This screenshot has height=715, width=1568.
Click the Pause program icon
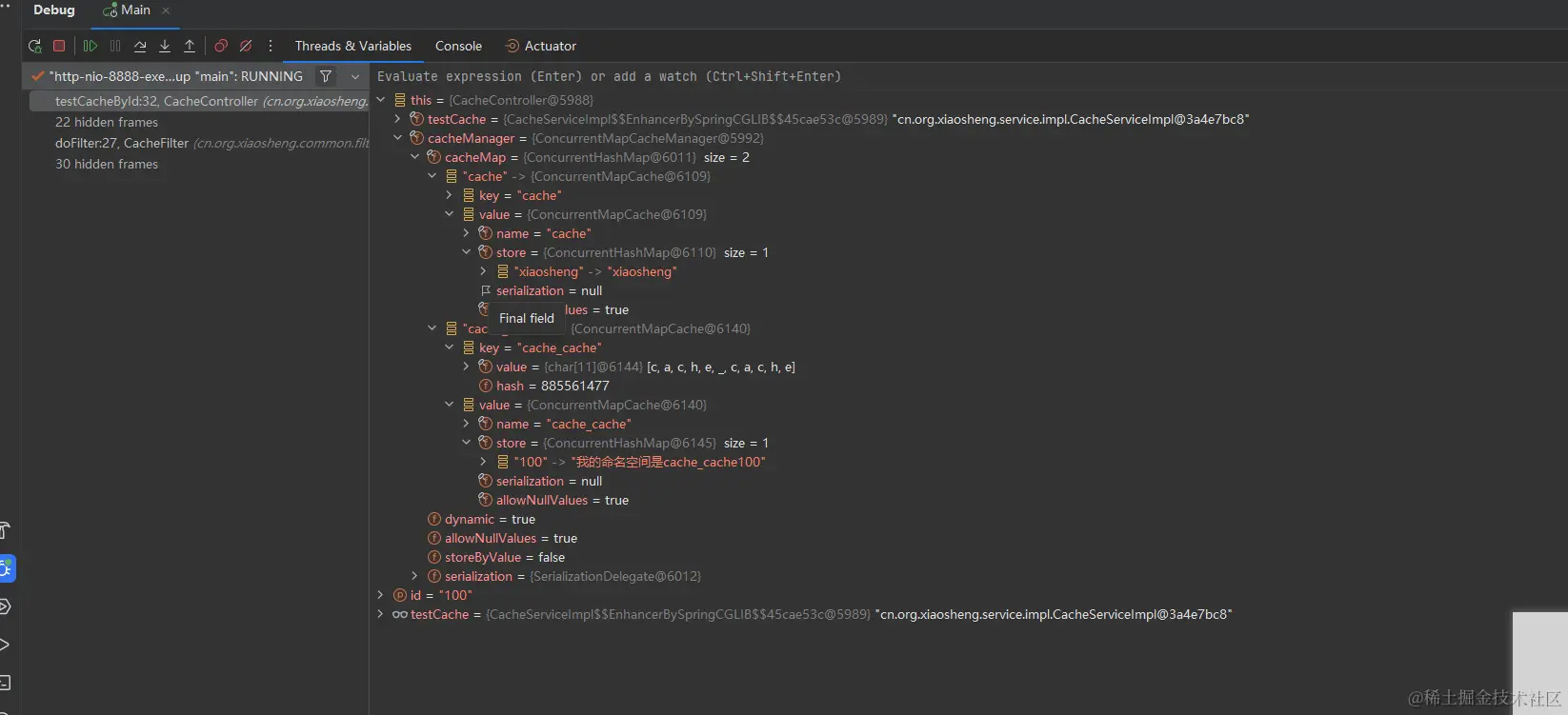click(x=115, y=46)
